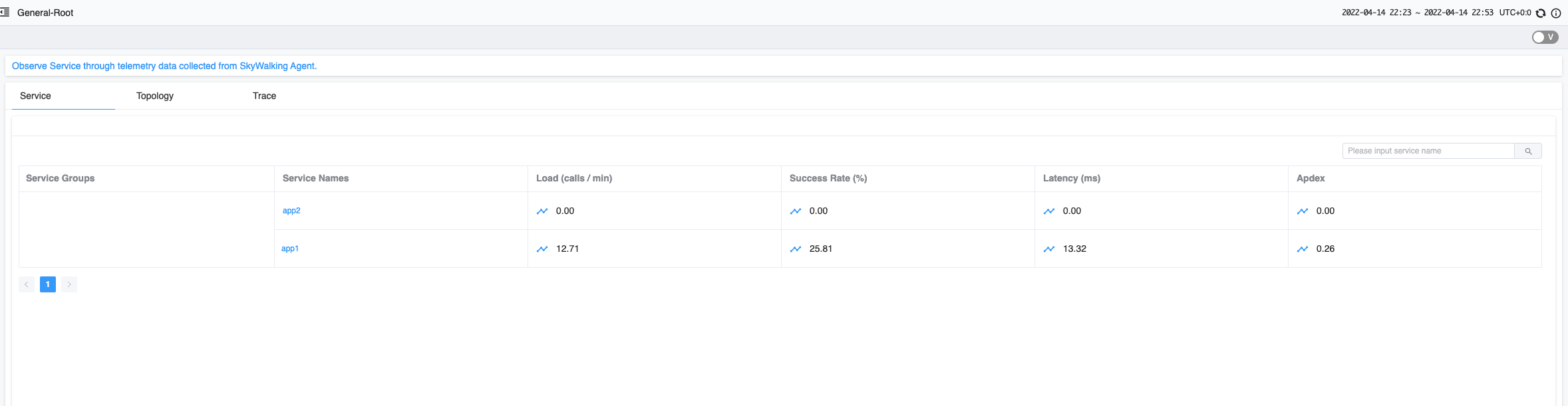Open app2 Success Rate trend icon

pyautogui.click(x=796, y=211)
